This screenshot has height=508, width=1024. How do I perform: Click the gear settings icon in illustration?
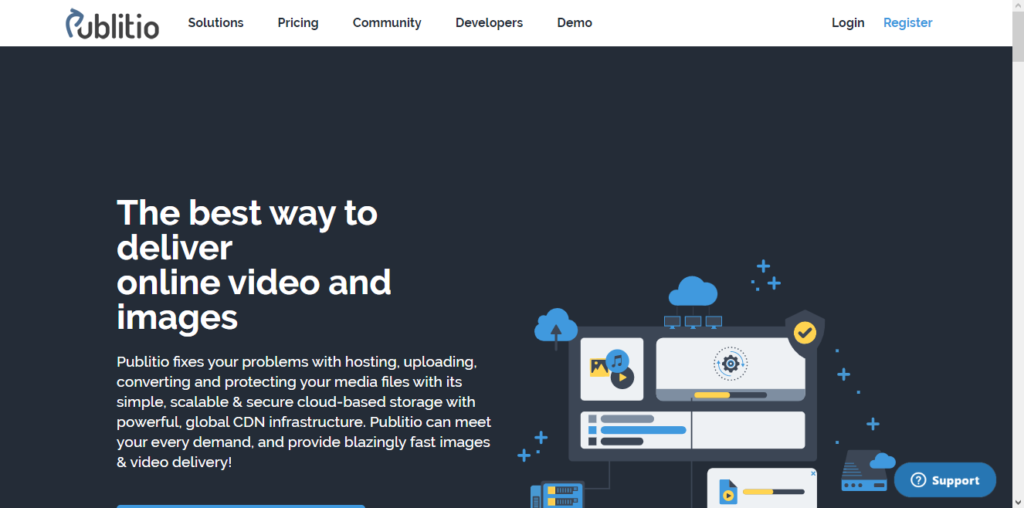coord(730,364)
